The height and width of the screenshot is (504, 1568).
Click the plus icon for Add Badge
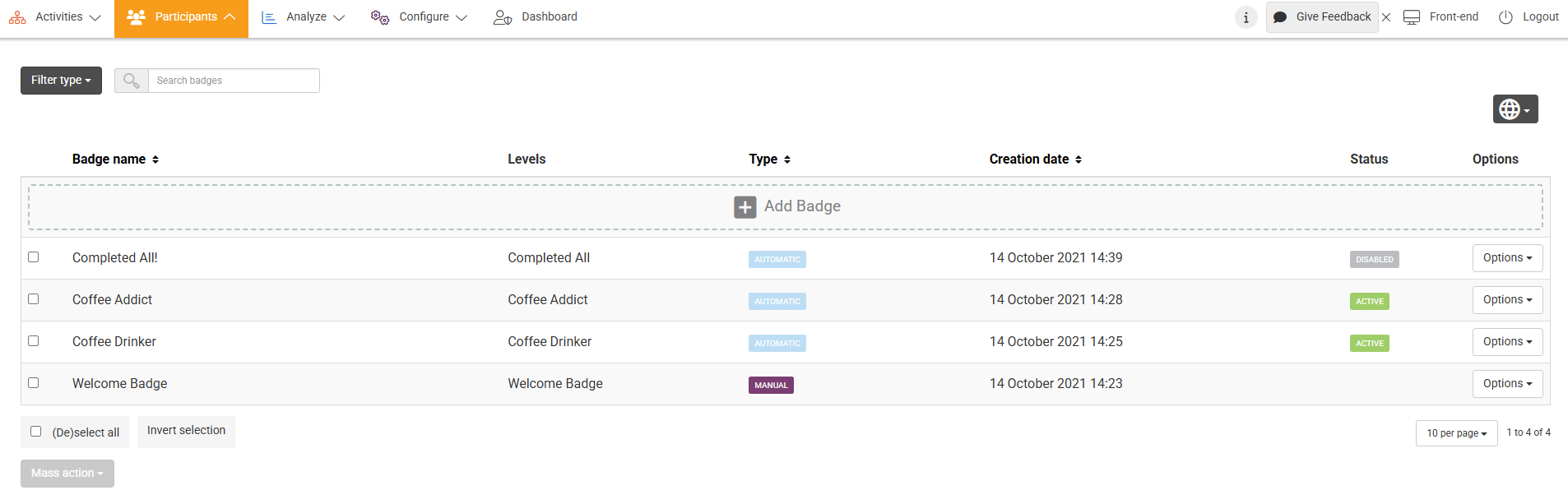(x=745, y=207)
